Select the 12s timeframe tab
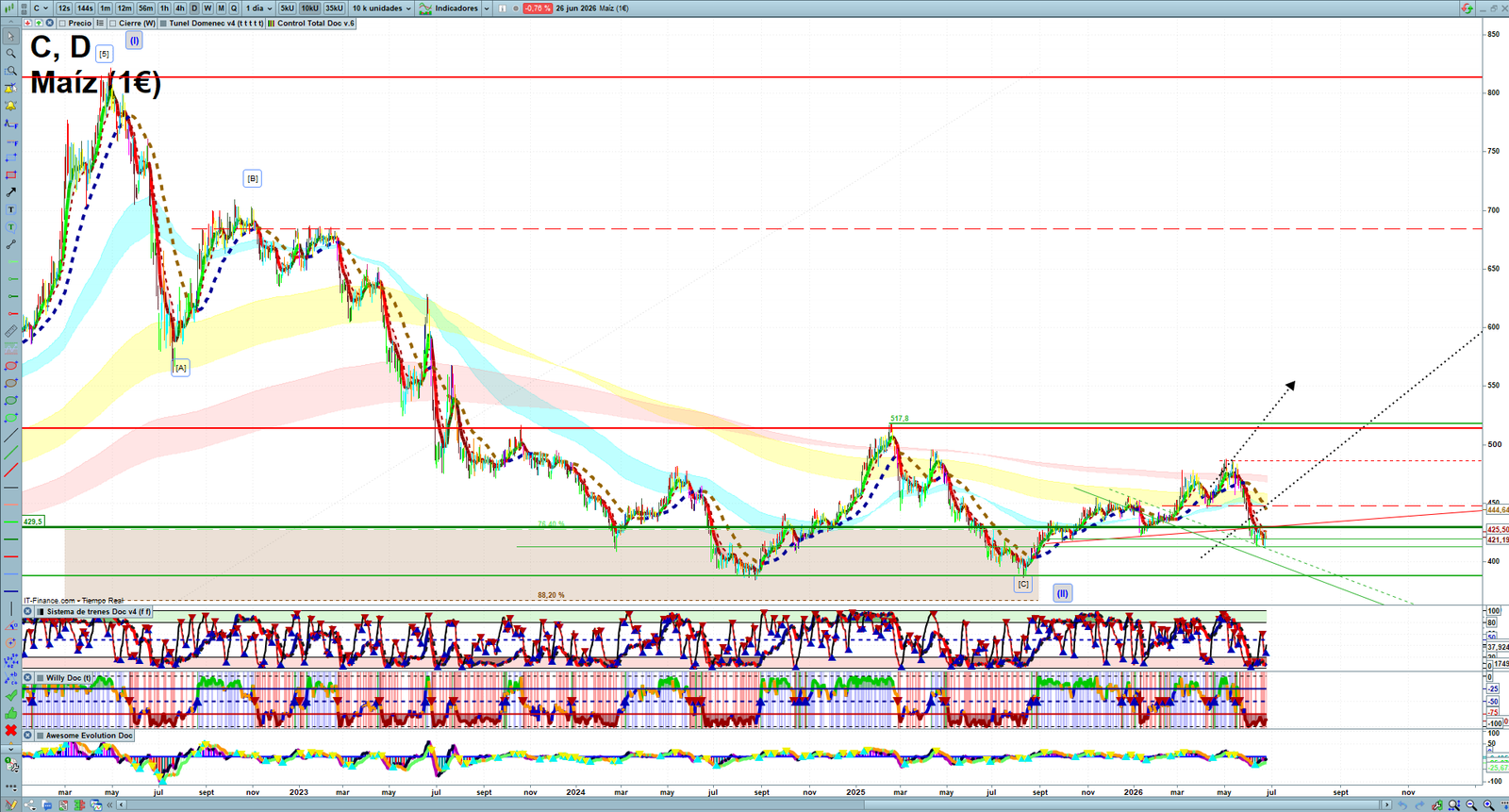This screenshot has width=1509, height=812. point(64,8)
